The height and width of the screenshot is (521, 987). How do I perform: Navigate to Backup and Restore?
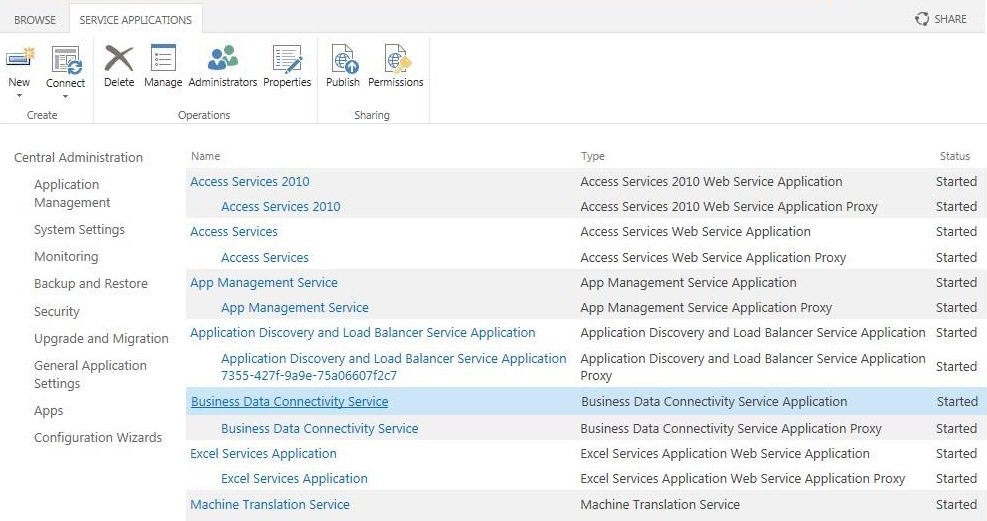(91, 284)
